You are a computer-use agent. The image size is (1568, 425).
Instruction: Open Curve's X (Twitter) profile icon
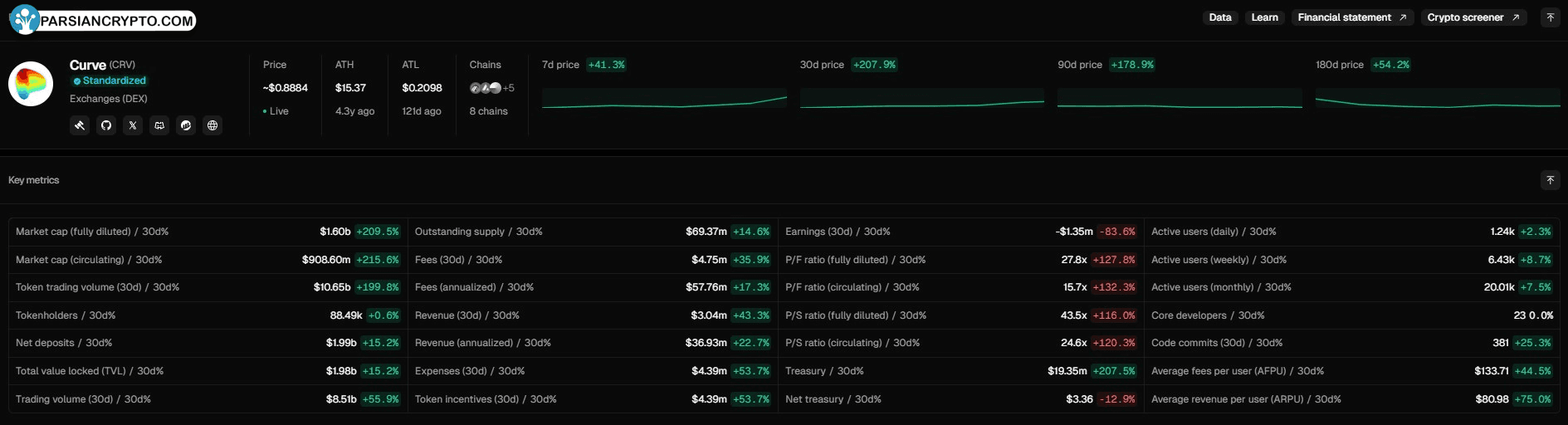click(133, 125)
